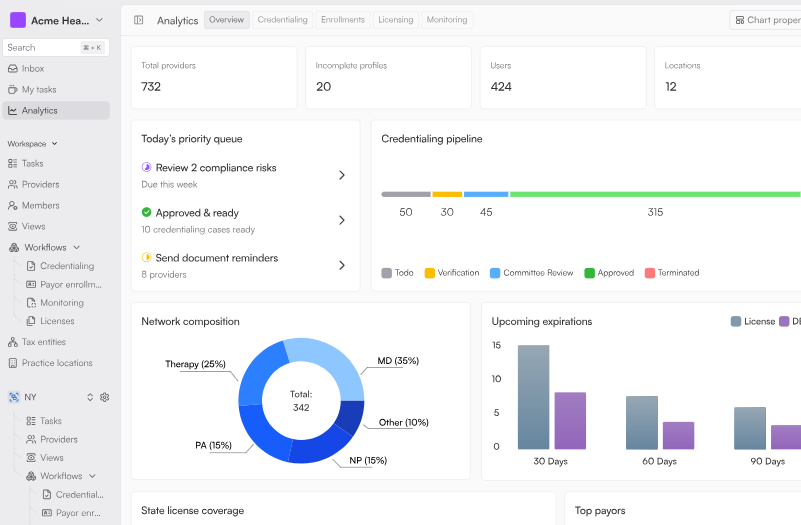Open the Locations count card
Viewport: 801px width, 525px height.
728,78
